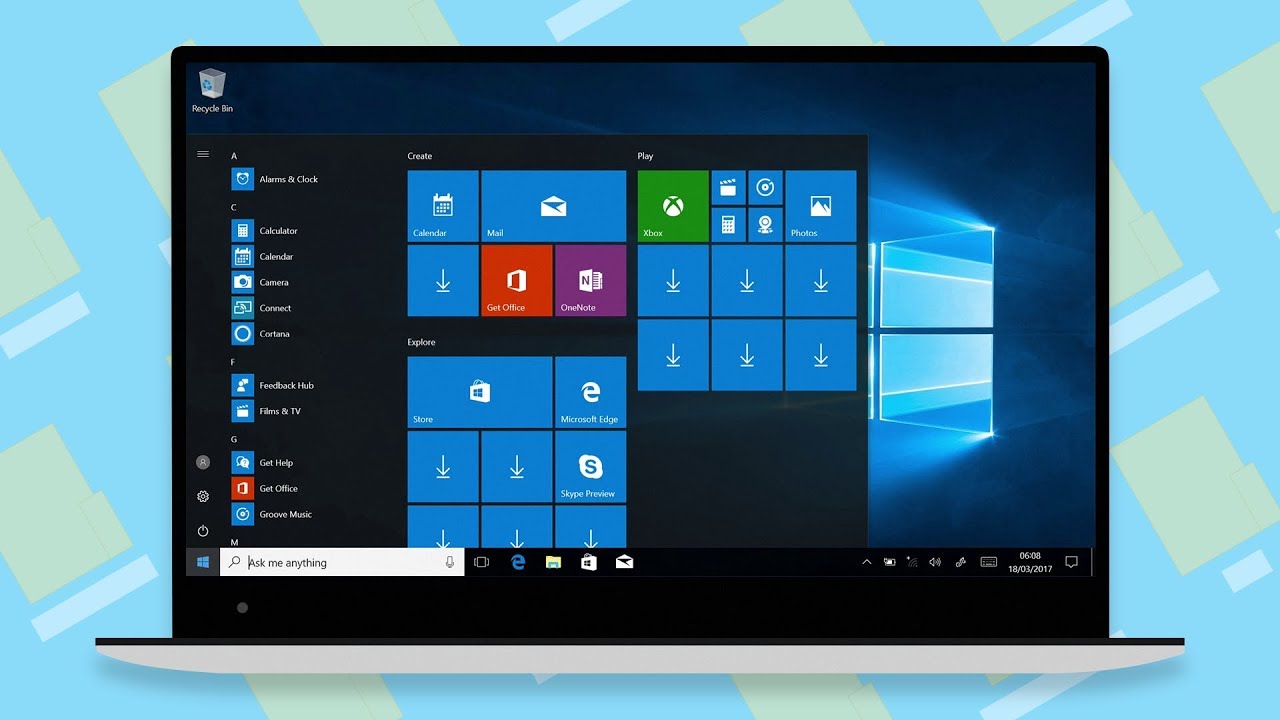
Task: Open the Photos tile
Action: point(821,206)
